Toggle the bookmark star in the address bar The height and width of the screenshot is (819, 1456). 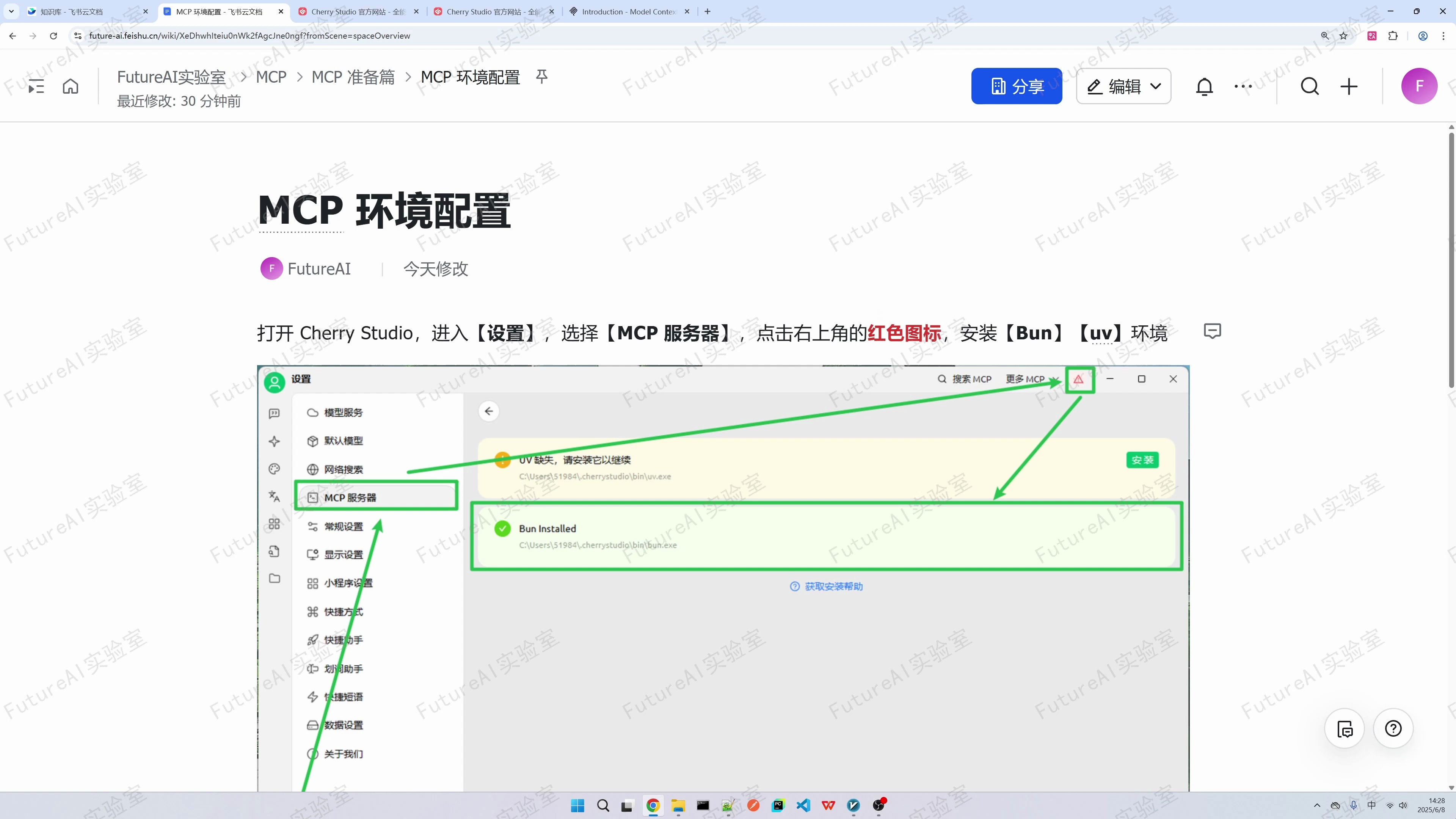(x=1344, y=36)
